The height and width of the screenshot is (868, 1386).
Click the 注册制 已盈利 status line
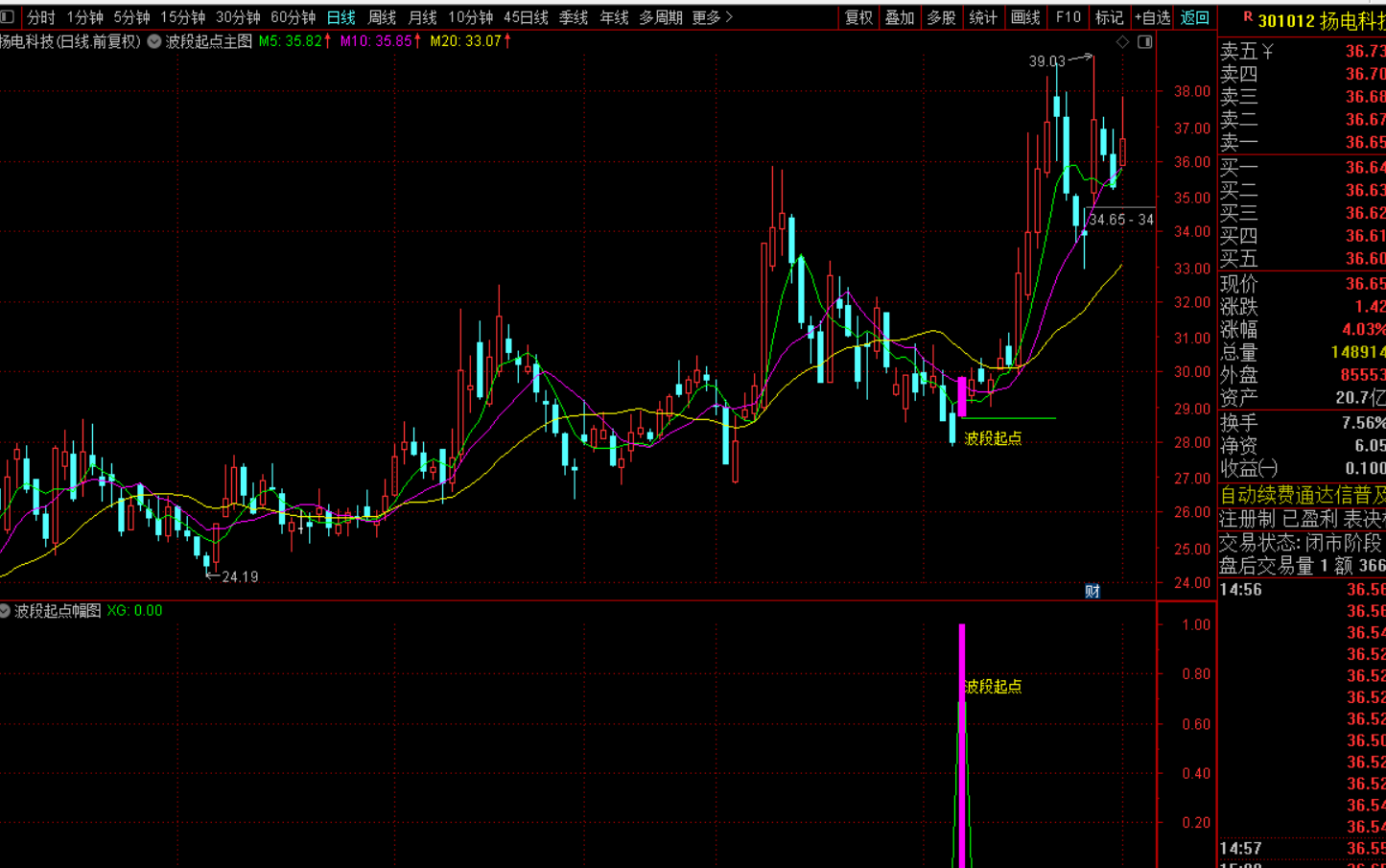click(1302, 519)
